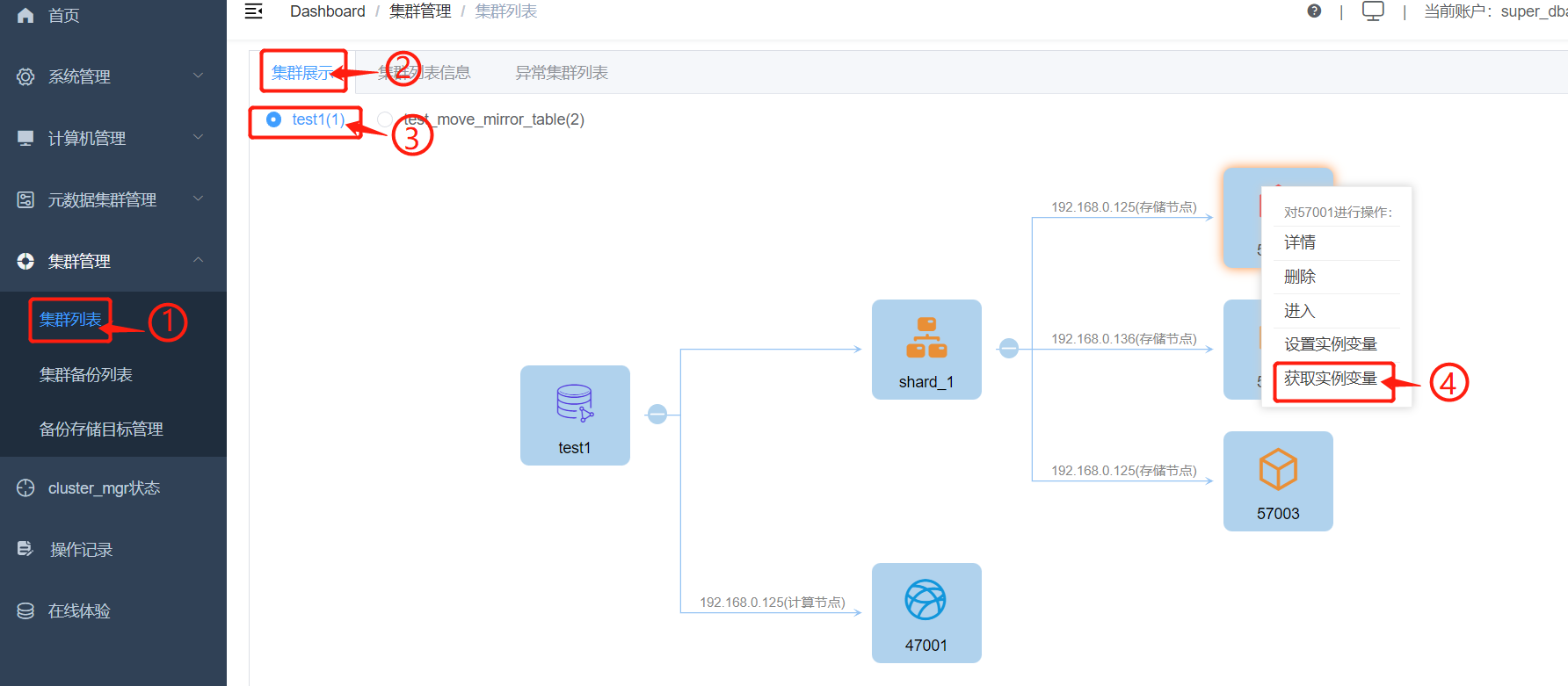Screen dimensions: 1568x686
Task: Click the monitor screen icon in header
Action: [1372, 11]
